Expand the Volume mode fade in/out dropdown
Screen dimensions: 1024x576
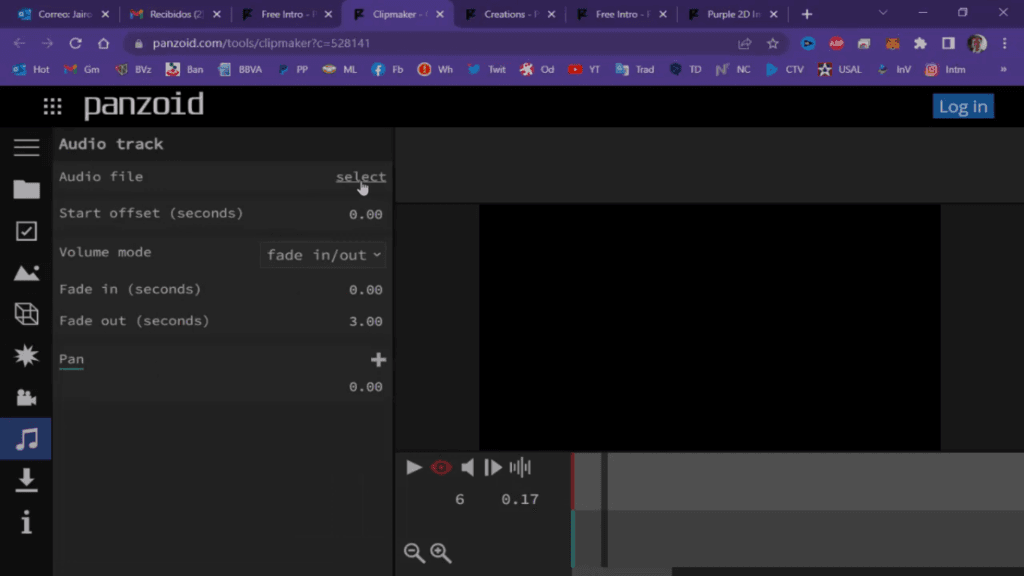click(x=323, y=255)
